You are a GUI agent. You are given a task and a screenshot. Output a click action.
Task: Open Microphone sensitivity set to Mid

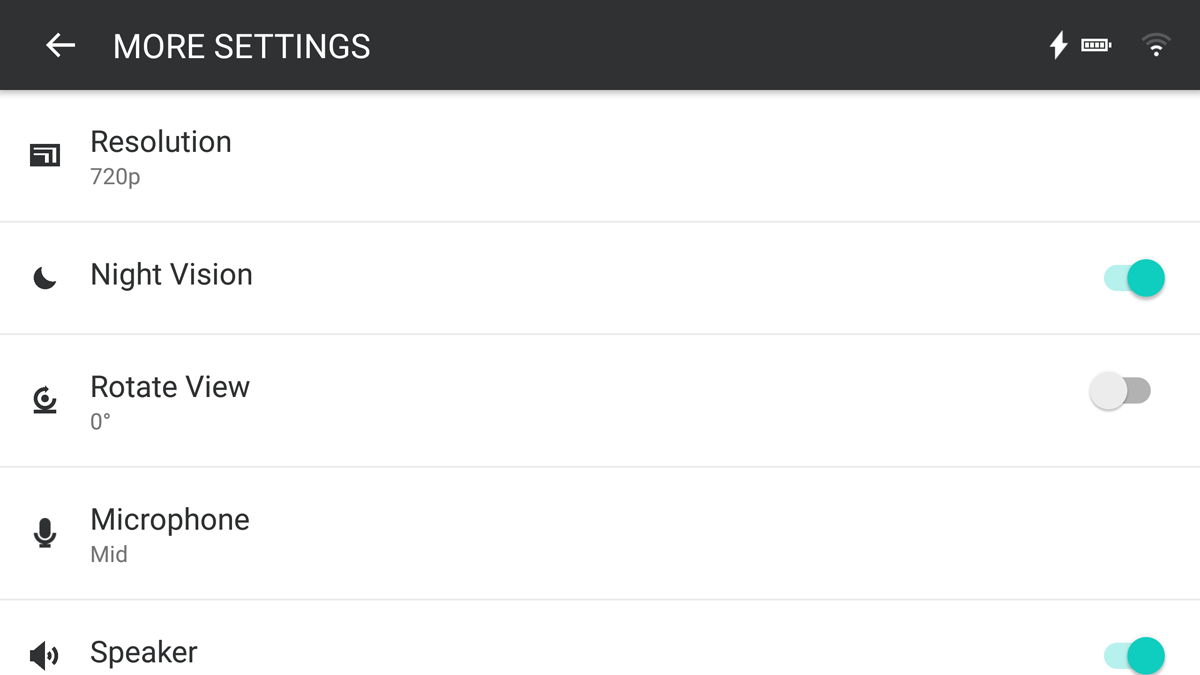coord(600,533)
